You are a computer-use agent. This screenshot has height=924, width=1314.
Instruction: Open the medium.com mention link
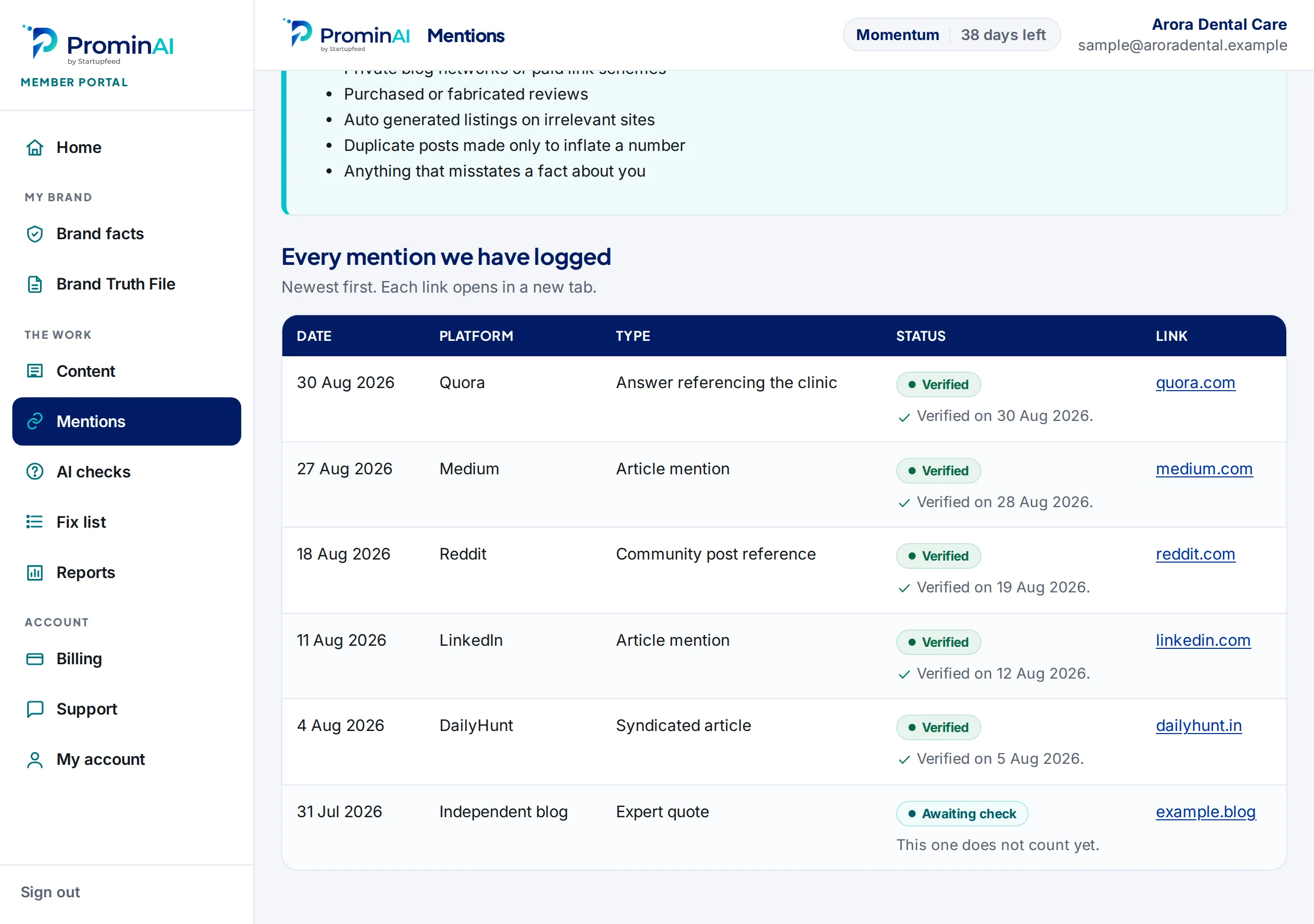coord(1204,469)
